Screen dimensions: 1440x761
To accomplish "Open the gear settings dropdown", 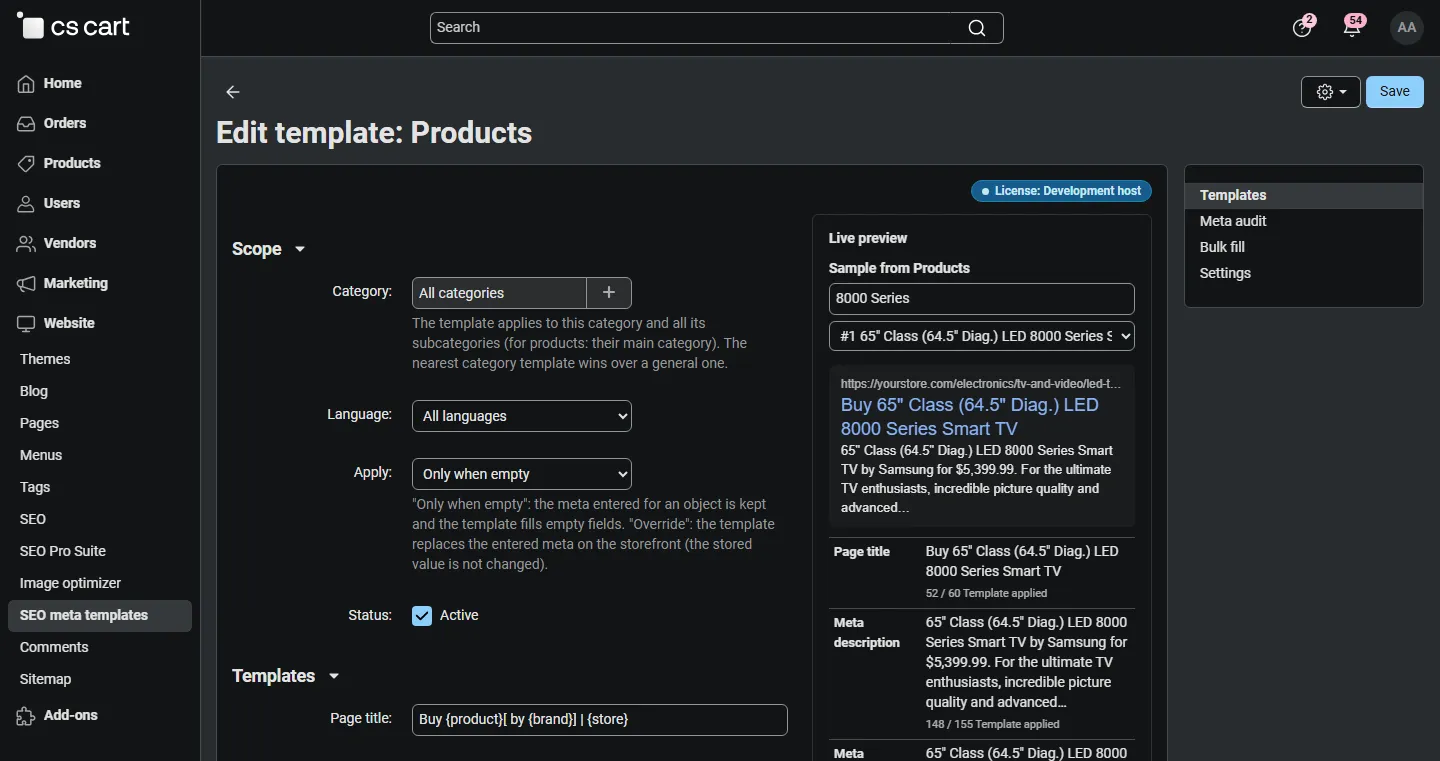I will coord(1331,92).
